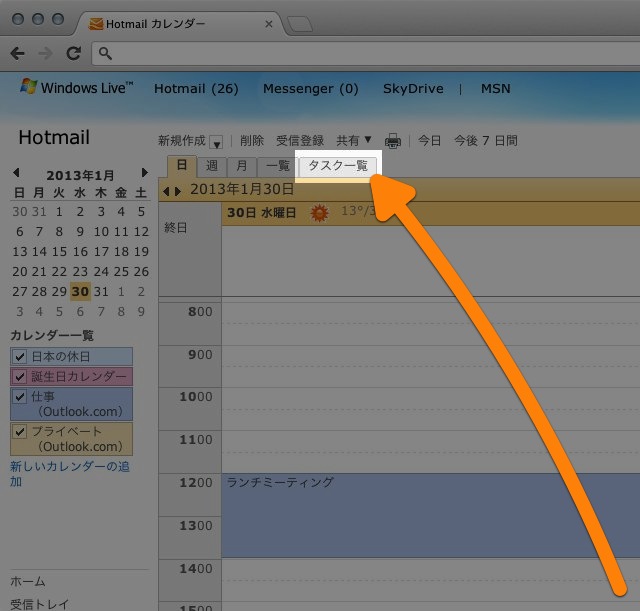The width and height of the screenshot is (640, 611).
Task: Expand the 共有 dropdown menu
Action: pyautogui.click(x=353, y=140)
